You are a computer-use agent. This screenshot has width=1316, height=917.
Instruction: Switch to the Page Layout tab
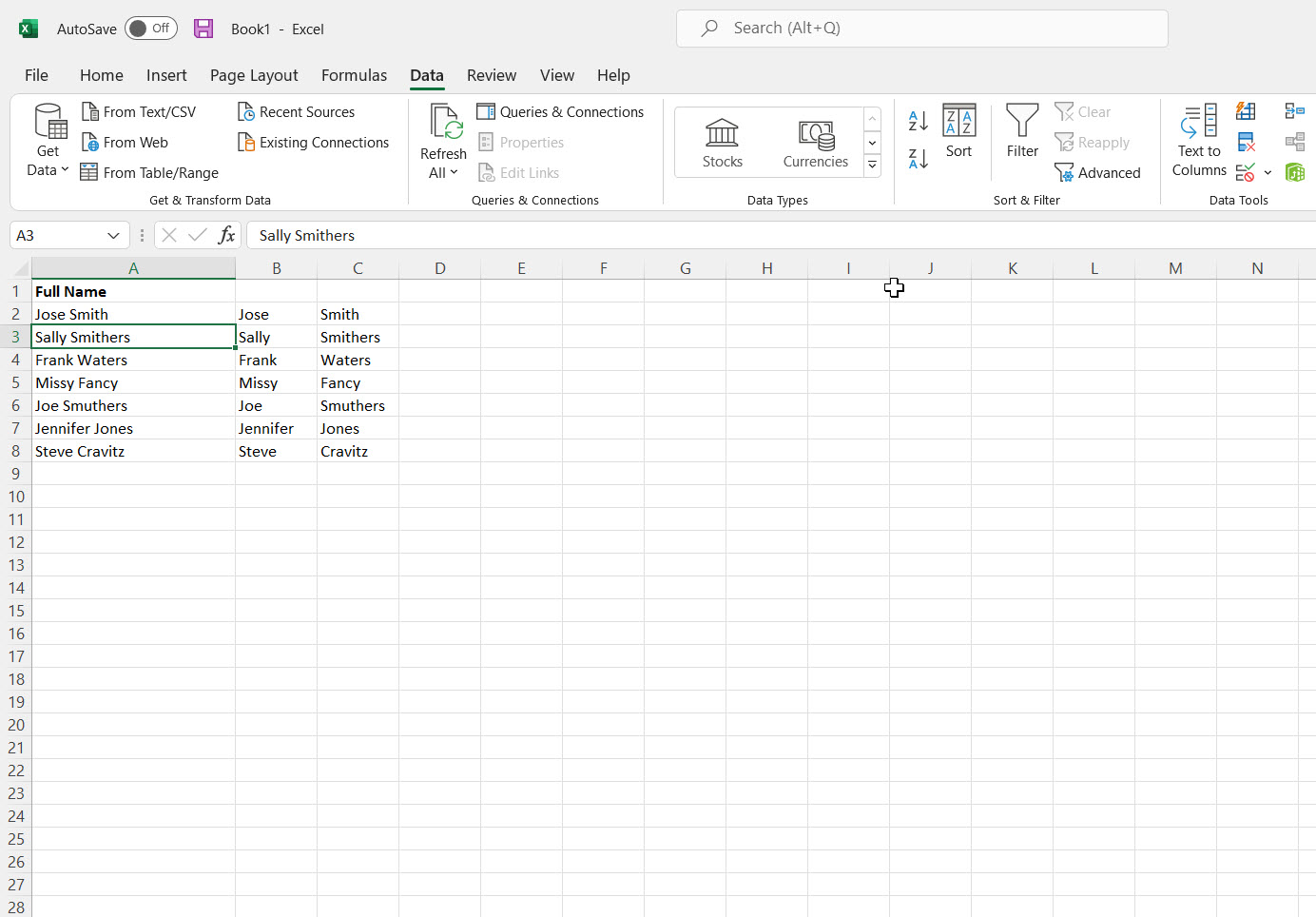pyautogui.click(x=254, y=75)
